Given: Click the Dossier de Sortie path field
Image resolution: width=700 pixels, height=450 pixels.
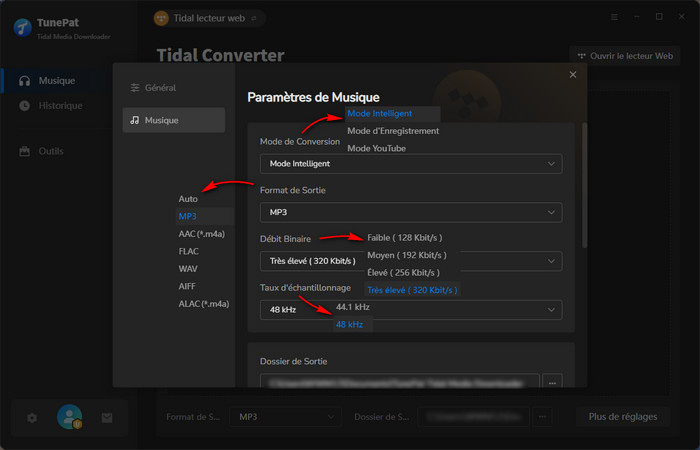Looking at the screenshot, I should (x=400, y=383).
